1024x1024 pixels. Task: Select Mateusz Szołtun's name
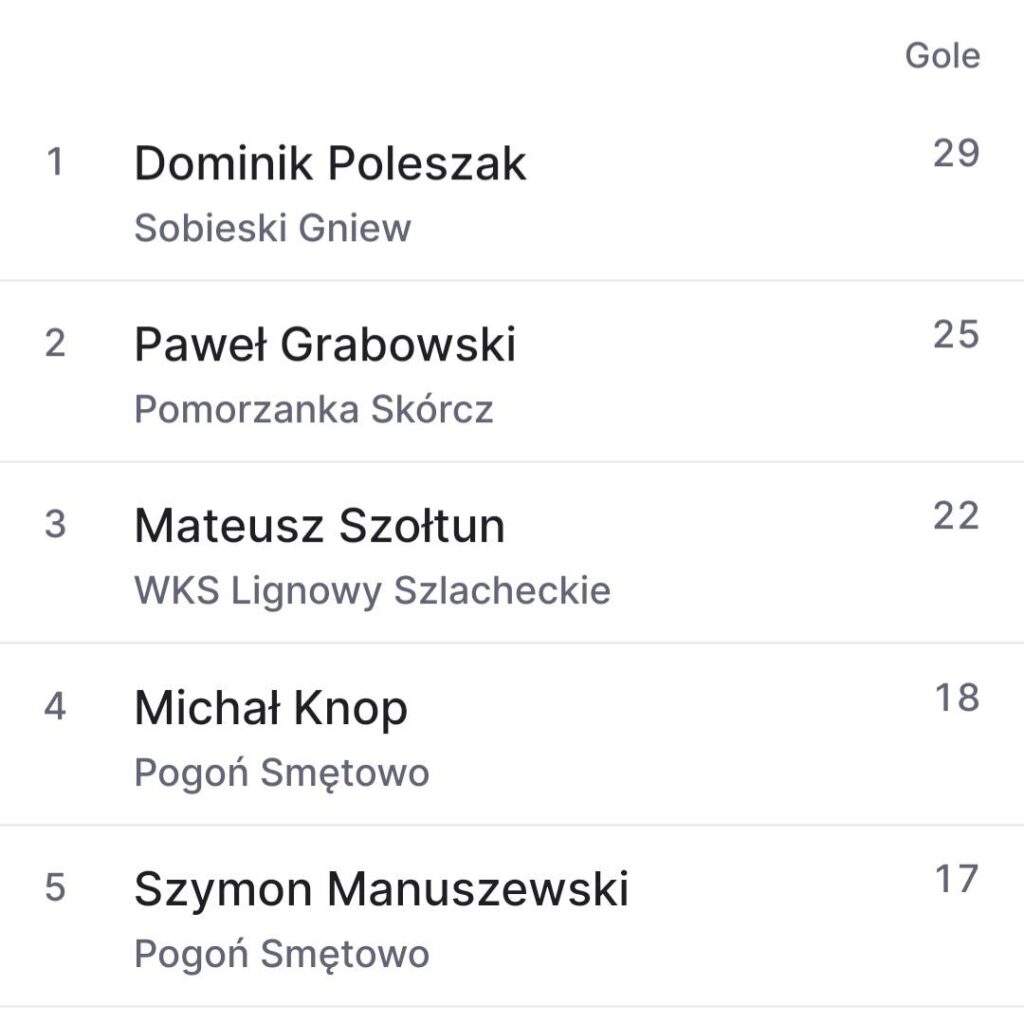[320, 526]
